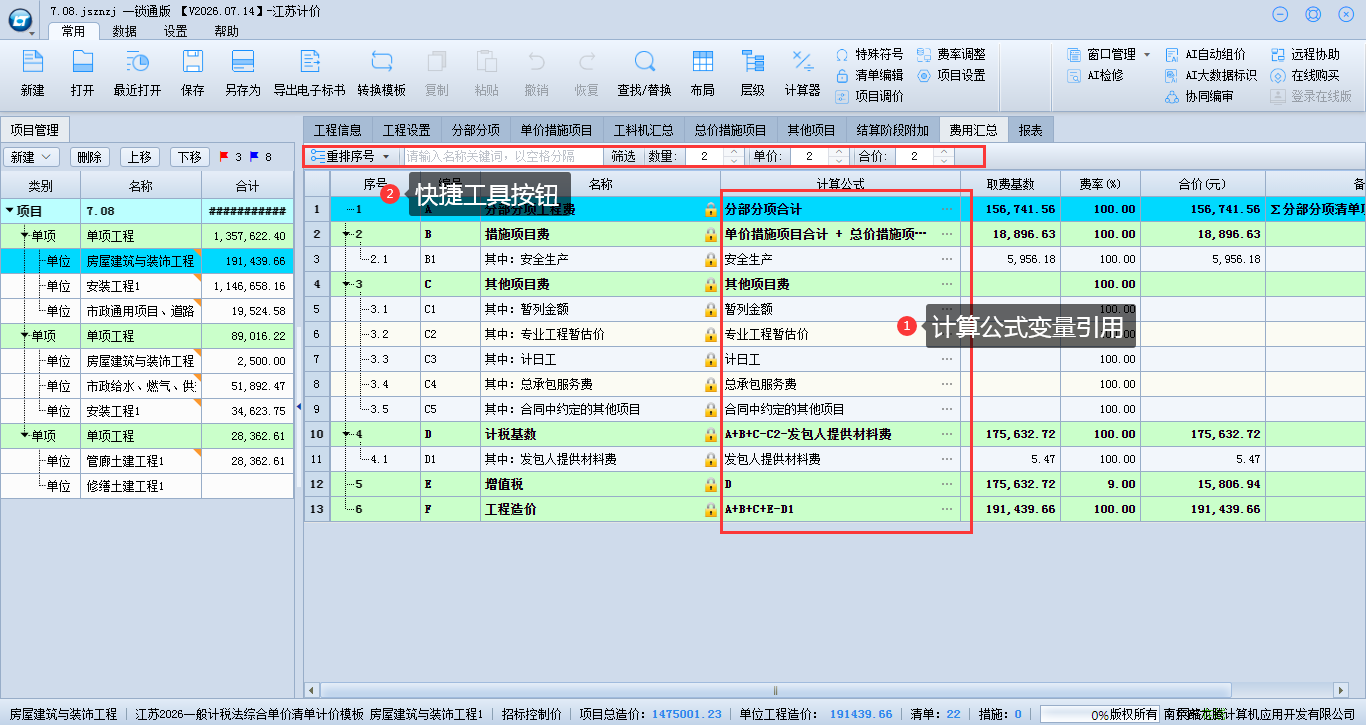Collapse the 单项工程 node worth 89,016.22
1366x725 pixels.
pos(25,336)
